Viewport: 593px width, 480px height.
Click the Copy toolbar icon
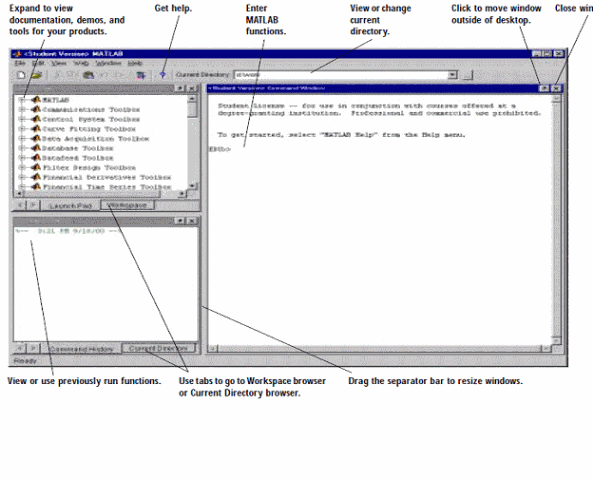71,75
